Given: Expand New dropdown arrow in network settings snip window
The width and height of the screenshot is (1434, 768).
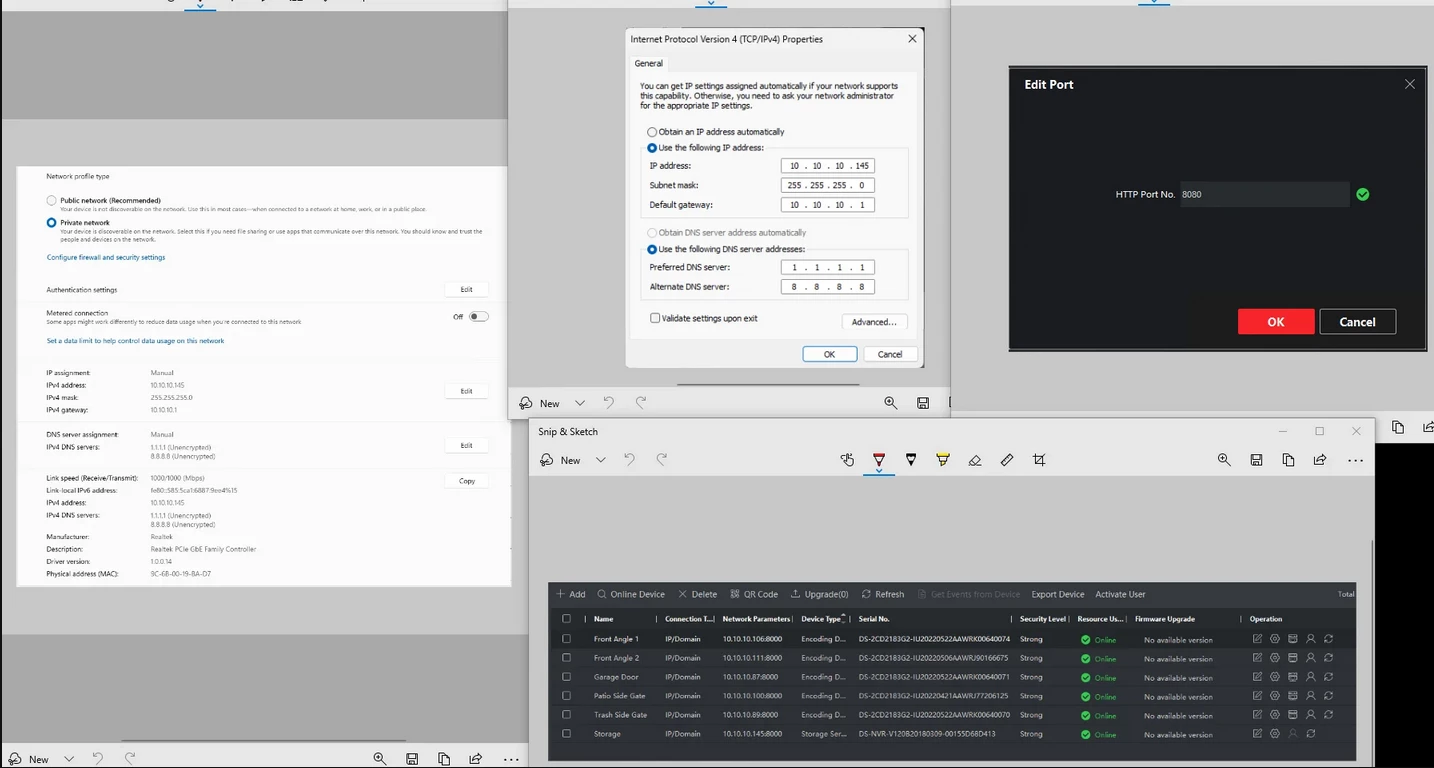Looking at the screenshot, I should pyautogui.click(x=69, y=759).
